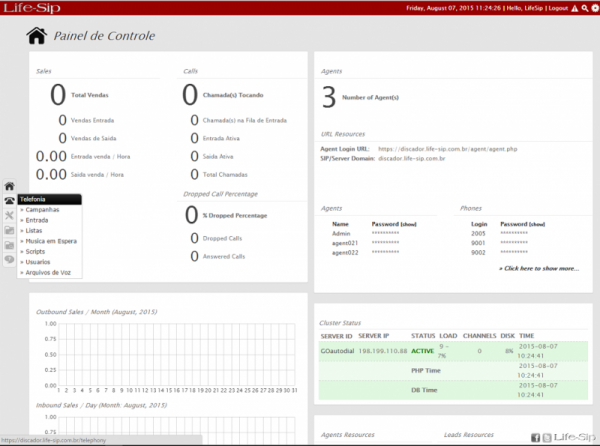Select phone login 2005
The image size is (600, 446).
[478, 233]
